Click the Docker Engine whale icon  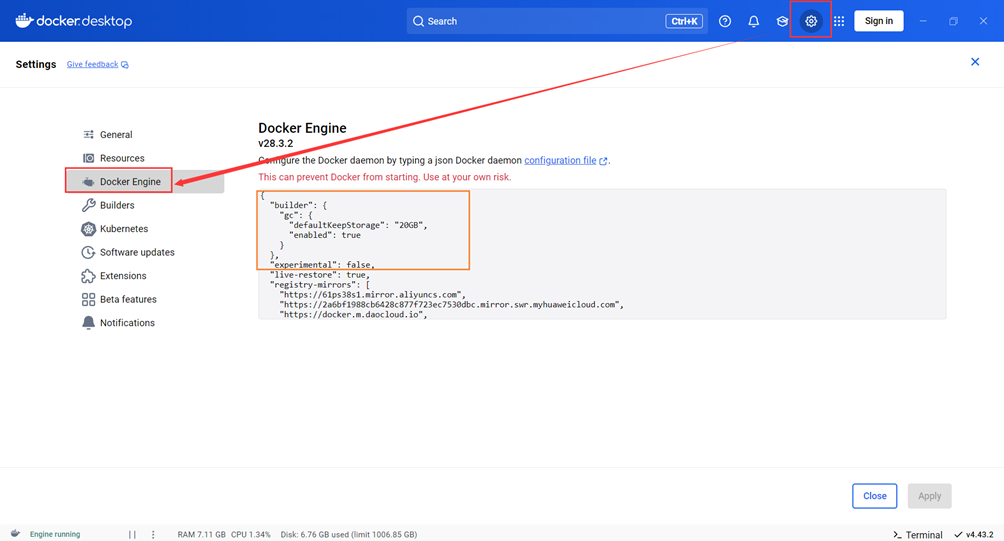point(88,182)
